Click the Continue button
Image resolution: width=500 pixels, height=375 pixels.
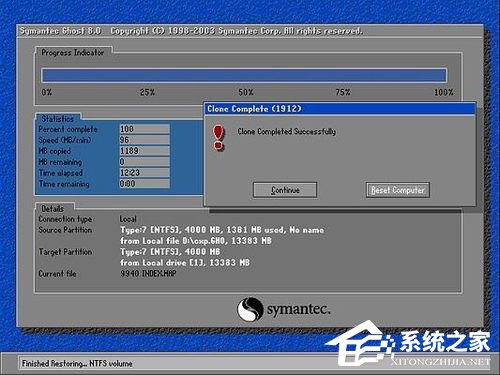(x=285, y=190)
